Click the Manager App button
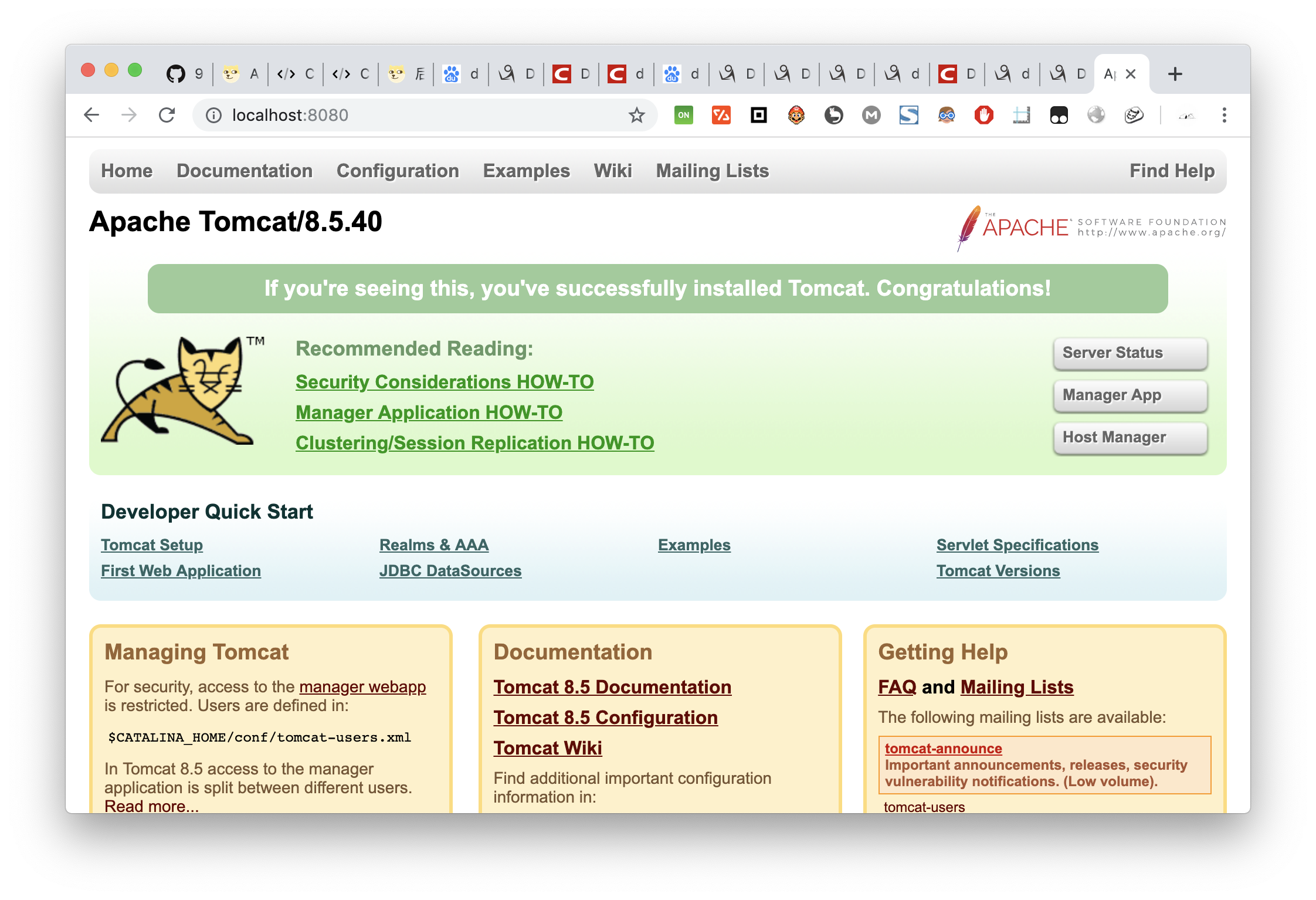The width and height of the screenshot is (1316, 900). tap(1130, 395)
